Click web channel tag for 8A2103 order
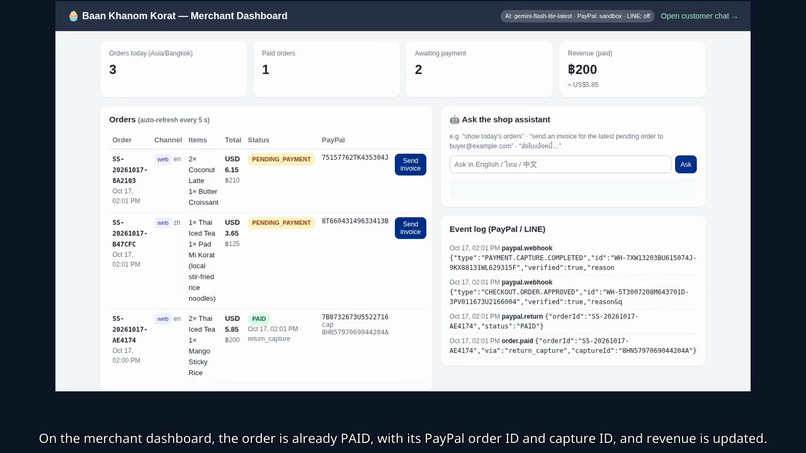 (162, 159)
